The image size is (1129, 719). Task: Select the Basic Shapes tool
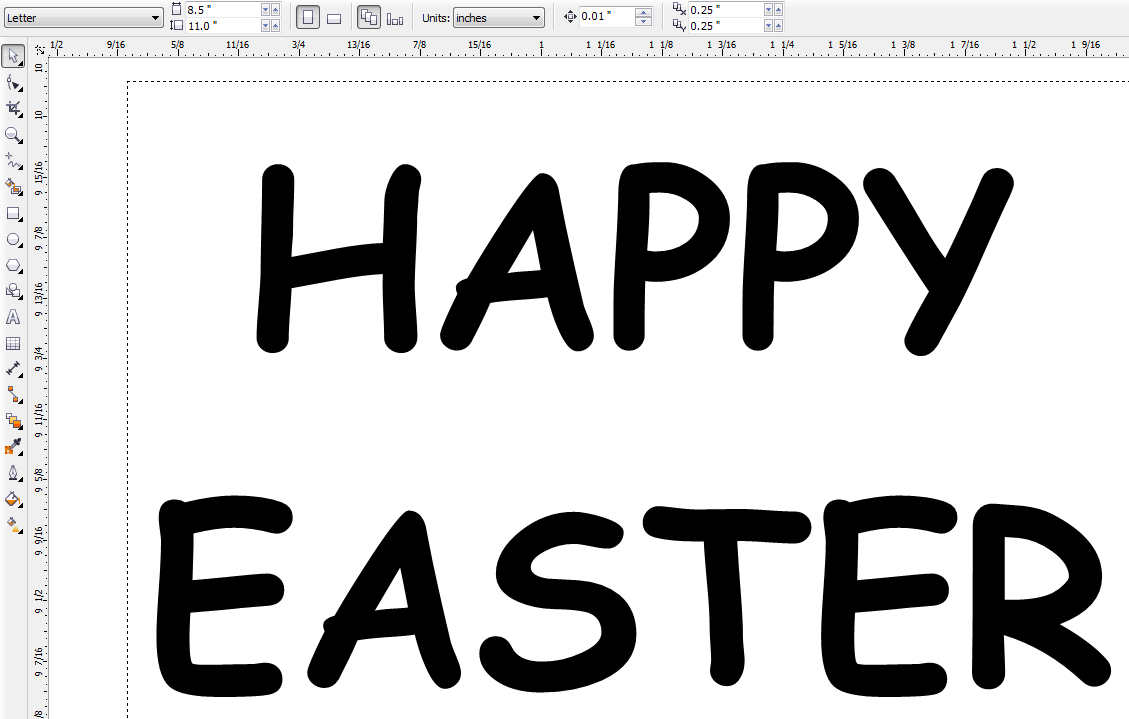pos(13,291)
